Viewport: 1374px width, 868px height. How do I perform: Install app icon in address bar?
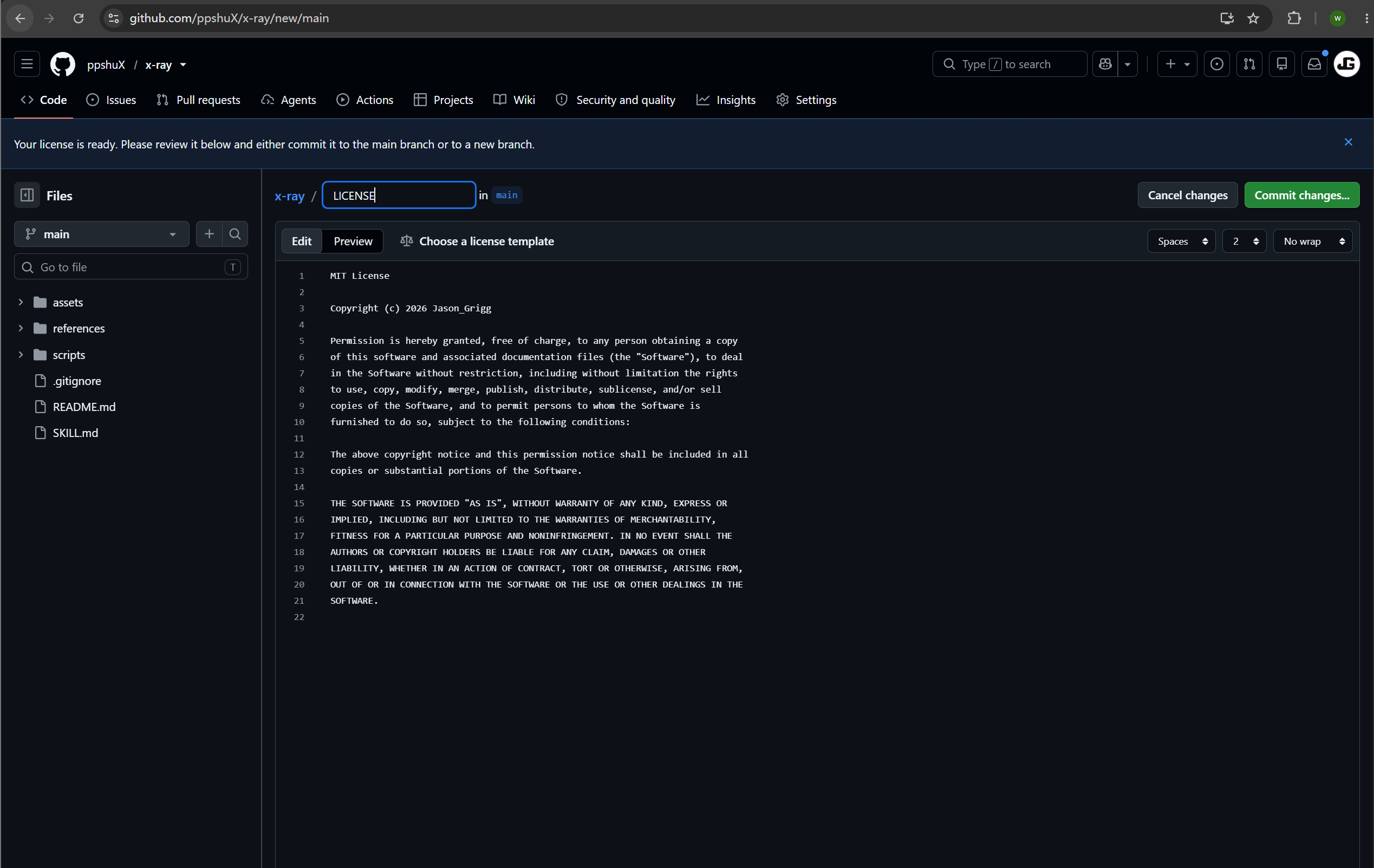[1227, 18]
